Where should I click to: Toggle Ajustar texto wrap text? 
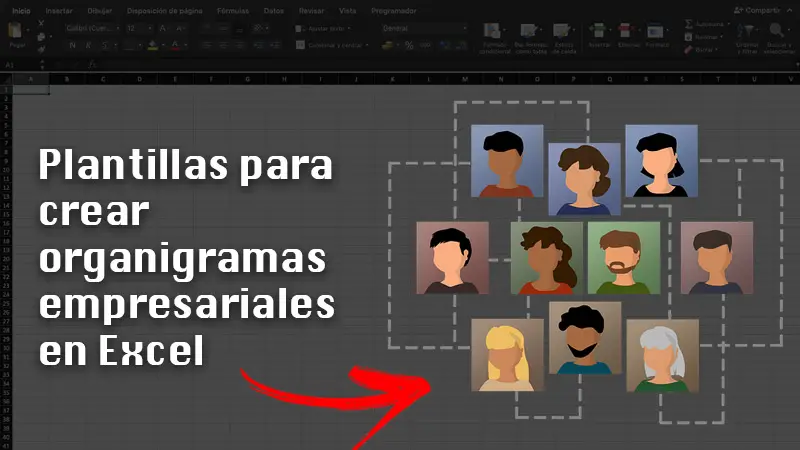(x=323, y=29)
